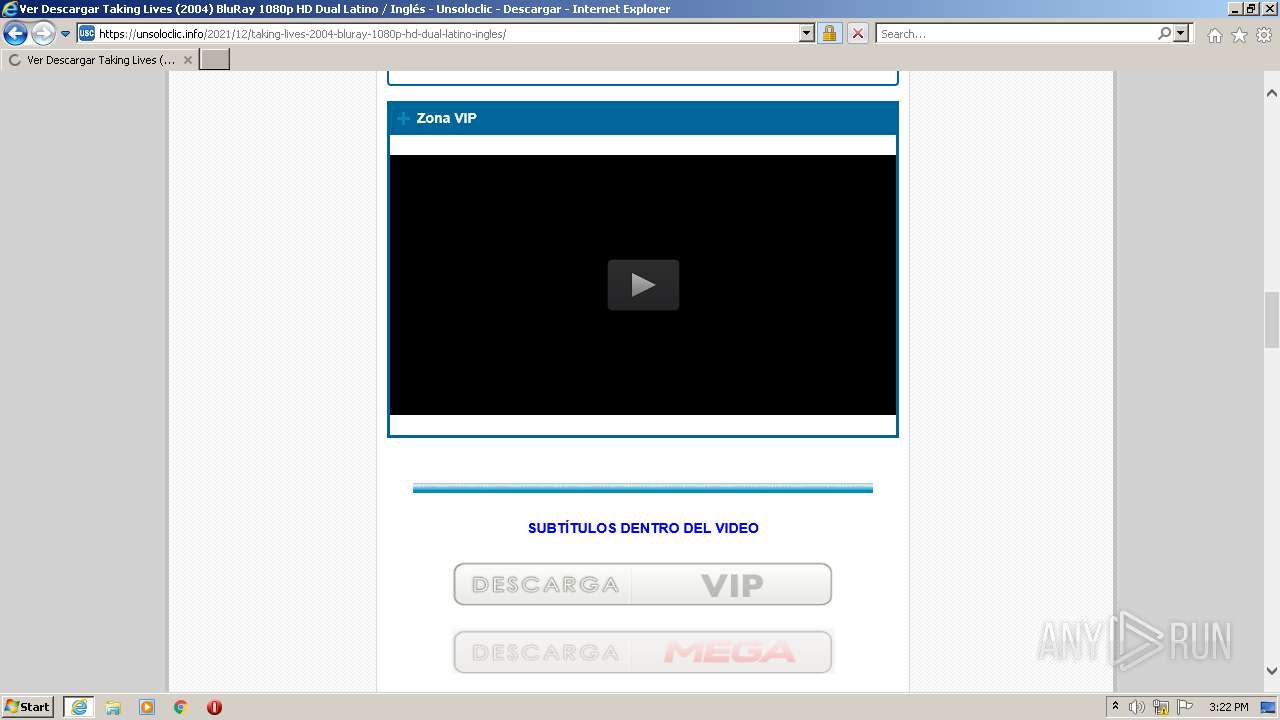Open Windows Media Player from taskbar
This screenshot has height=720, width=1280.
pos(147,707)
